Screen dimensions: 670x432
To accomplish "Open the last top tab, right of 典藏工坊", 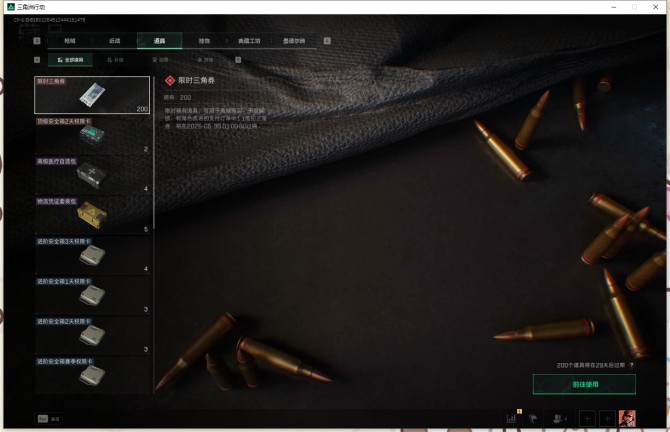I will click(294, 41).
